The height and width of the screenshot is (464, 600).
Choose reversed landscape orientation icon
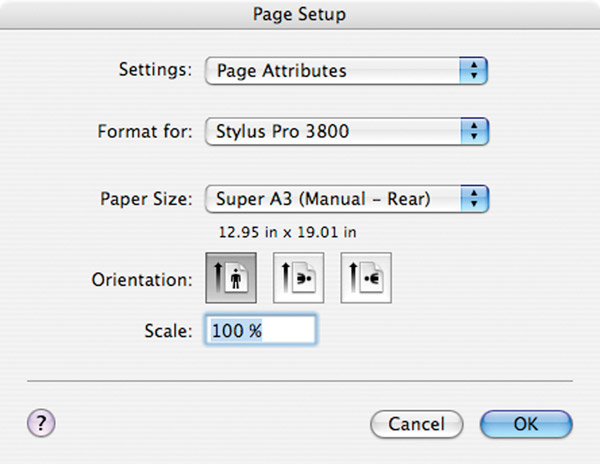coord(366,278)
